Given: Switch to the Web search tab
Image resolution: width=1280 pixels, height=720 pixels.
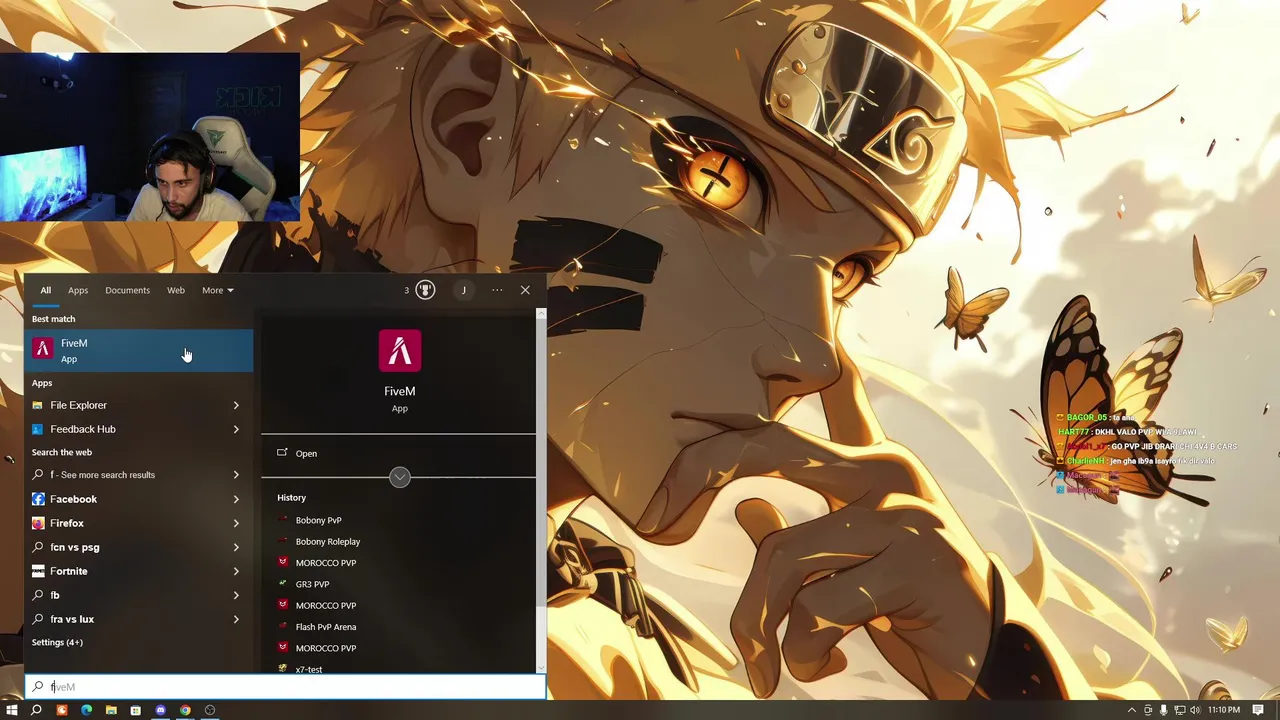Looking at the screenshot, I should click(176, 290).
